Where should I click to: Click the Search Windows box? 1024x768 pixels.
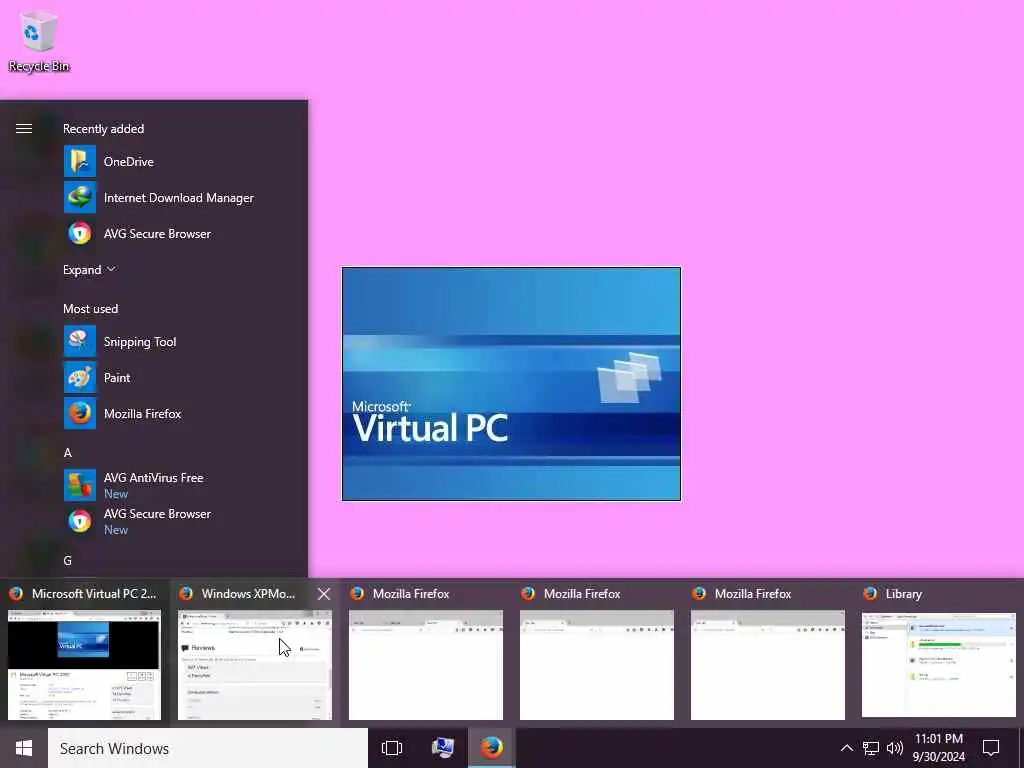pyautogui.click(x=208, y=748)
